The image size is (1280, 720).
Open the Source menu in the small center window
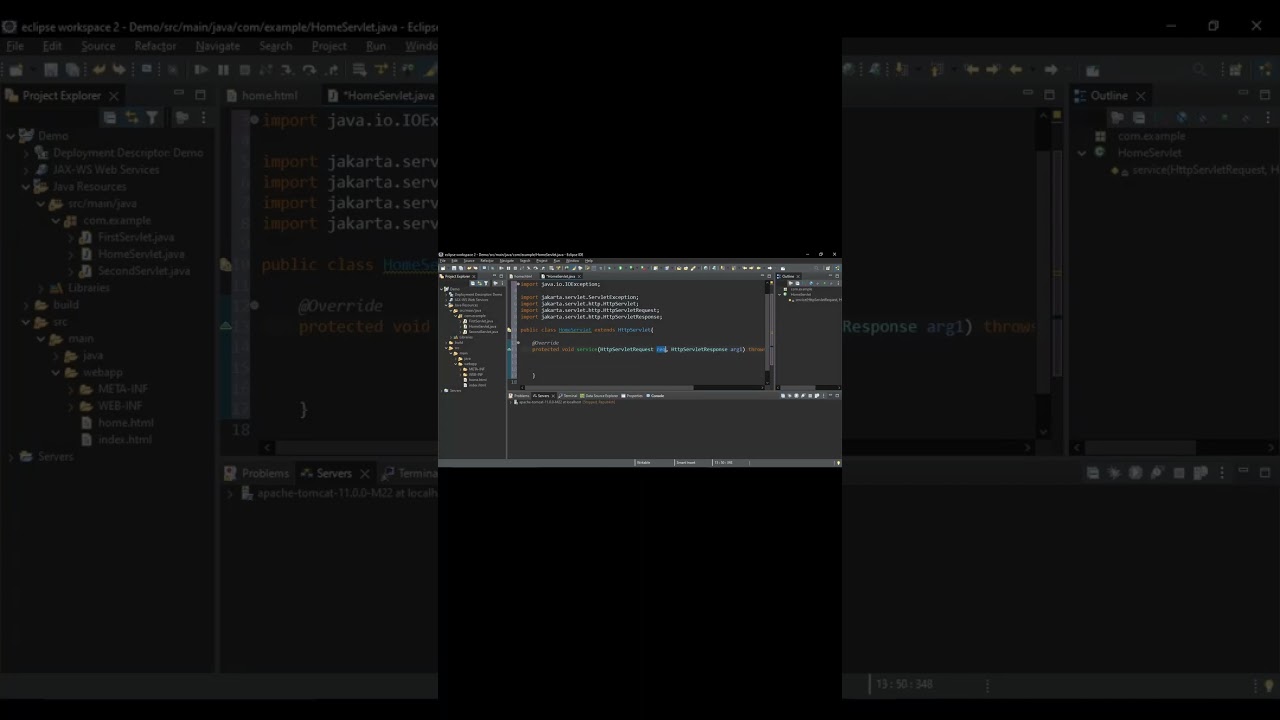click(x=469, y=261)
